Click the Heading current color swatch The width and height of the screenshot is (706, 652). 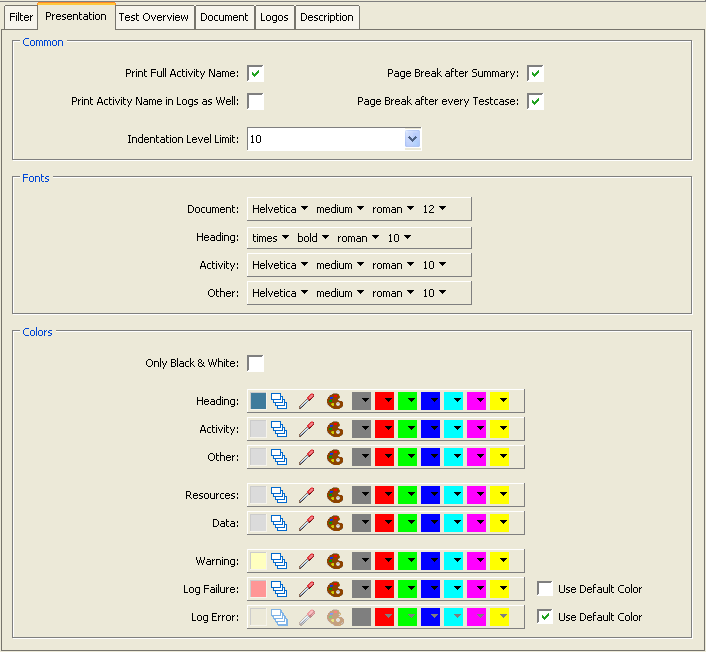[258, 401]
